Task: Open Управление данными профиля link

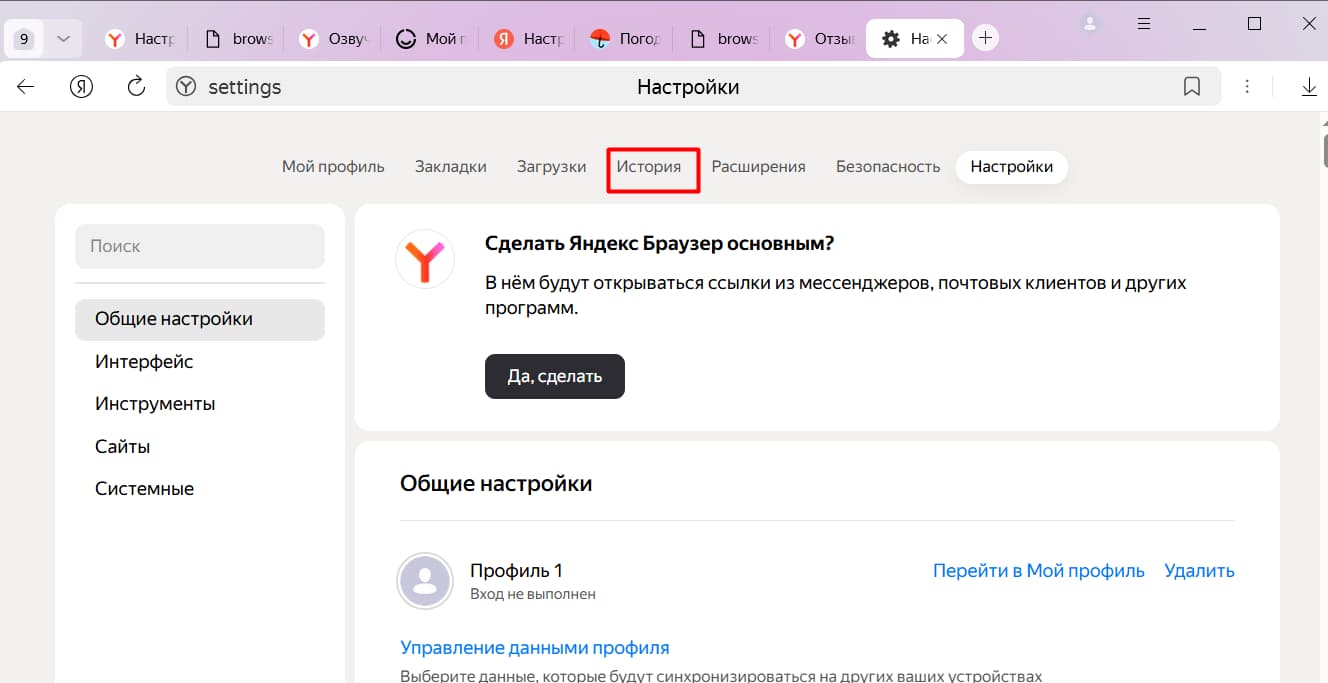Action: click(x=535, y=648)
